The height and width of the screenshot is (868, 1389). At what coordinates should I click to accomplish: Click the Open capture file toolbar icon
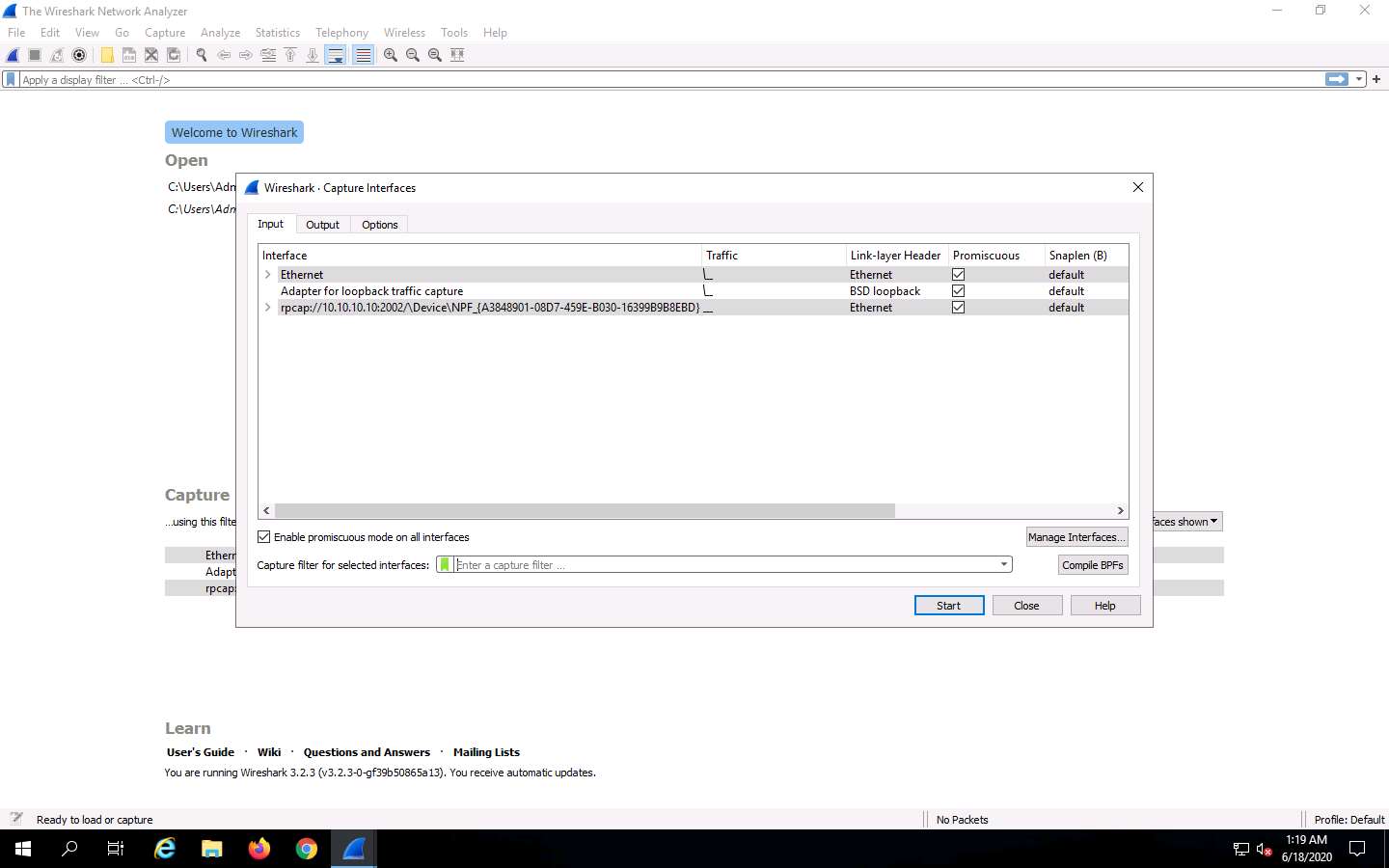107,55
